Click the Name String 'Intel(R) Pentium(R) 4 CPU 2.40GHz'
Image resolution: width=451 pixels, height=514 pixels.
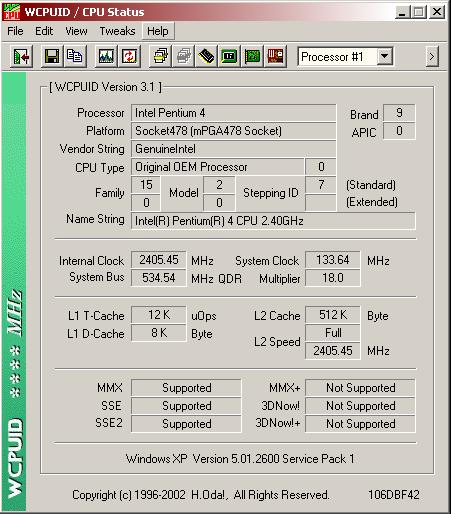(273, 221)
